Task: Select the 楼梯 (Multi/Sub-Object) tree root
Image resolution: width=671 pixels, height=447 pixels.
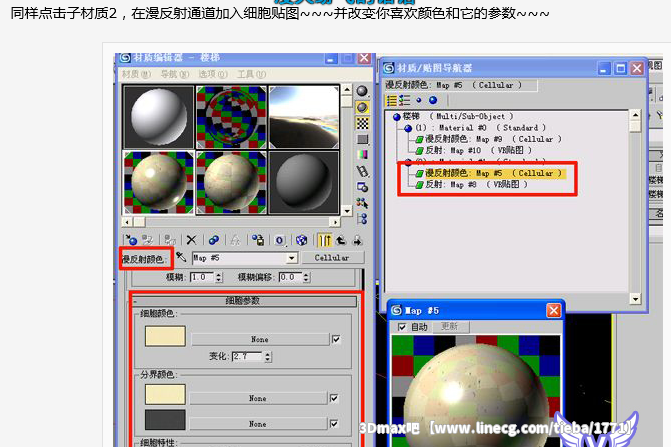Action: [x=454, y=116]
